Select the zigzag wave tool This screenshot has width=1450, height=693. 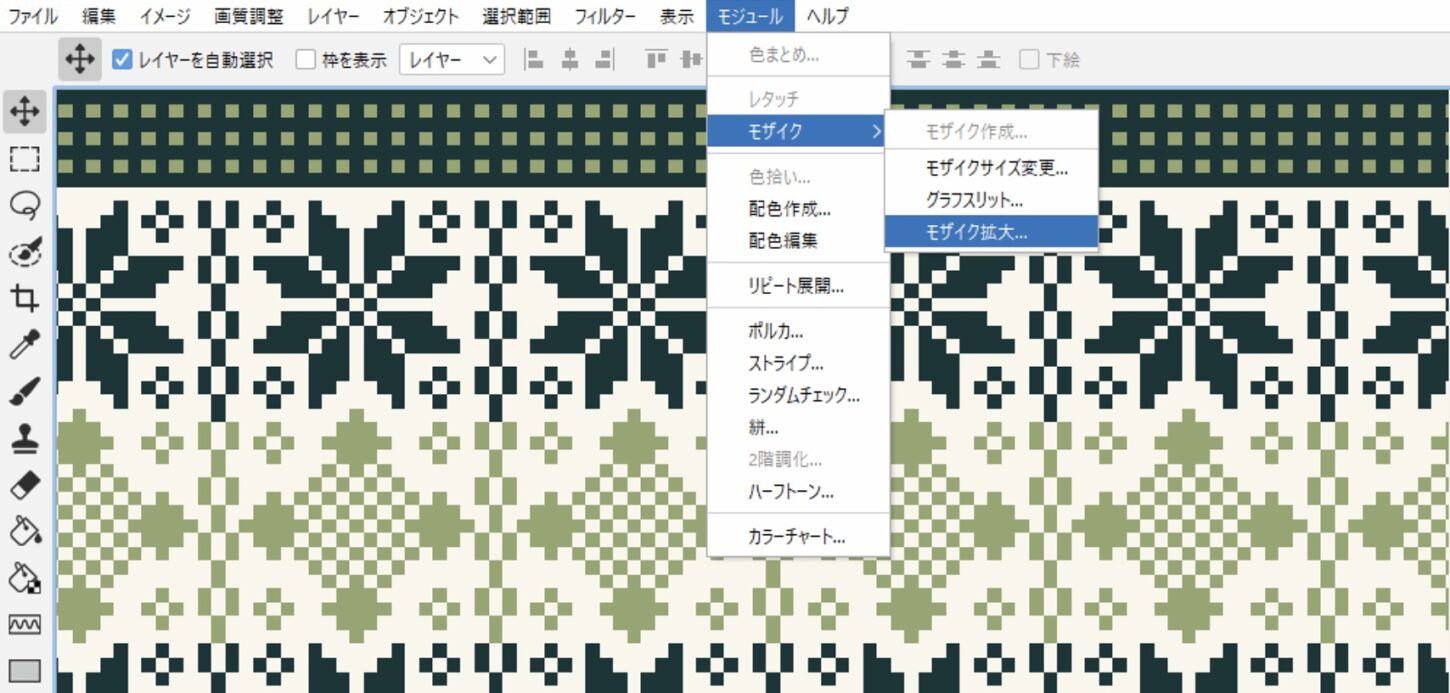(25, 624)
